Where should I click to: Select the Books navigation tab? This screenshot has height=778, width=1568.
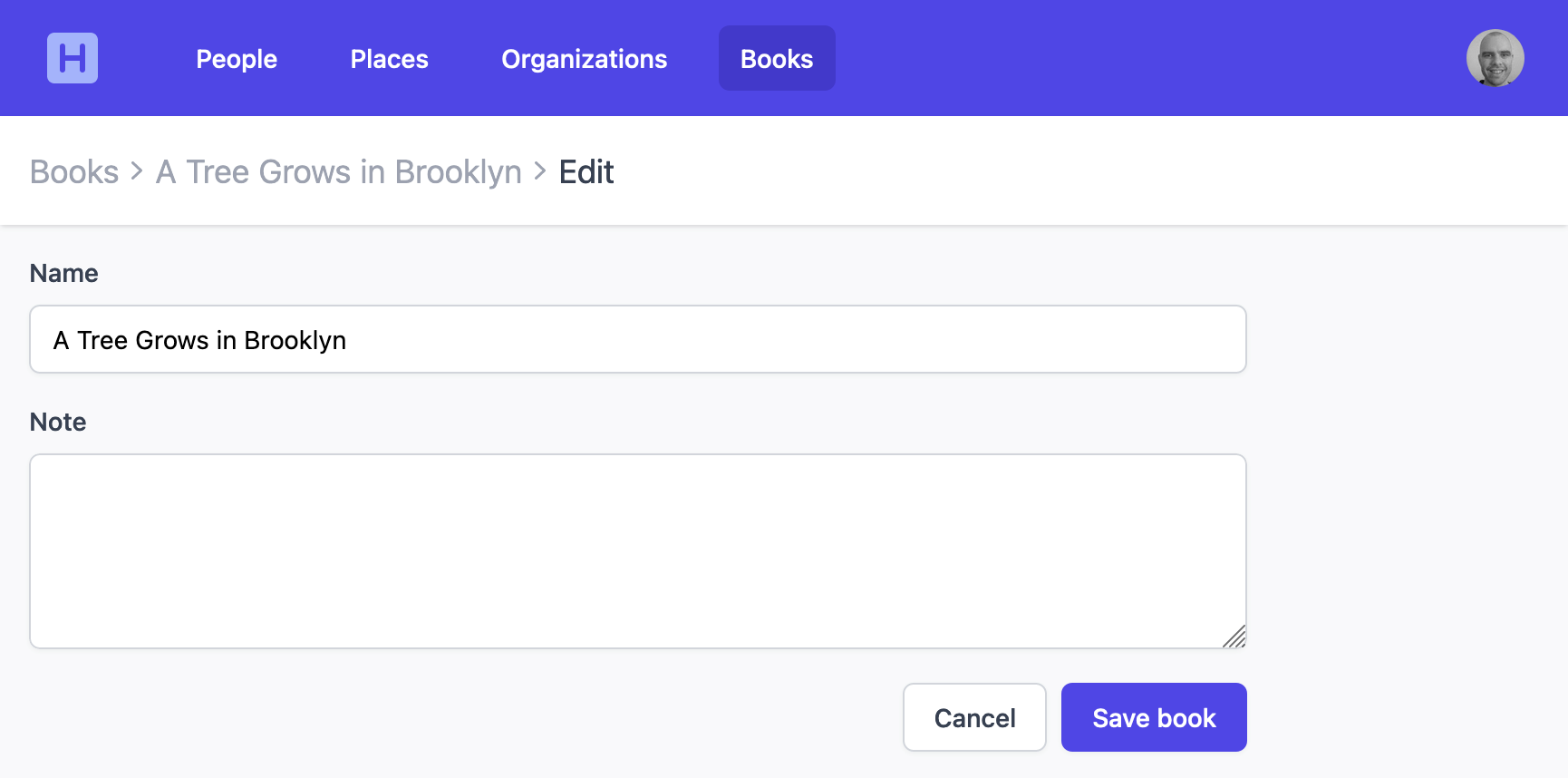(x=777, y=59)
